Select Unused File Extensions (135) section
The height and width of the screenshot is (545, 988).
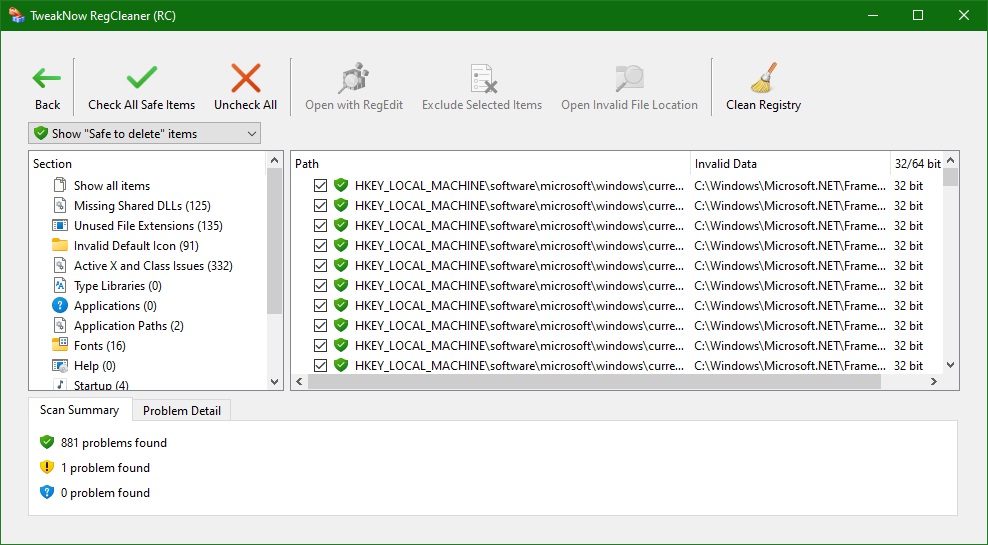(148, 226)
